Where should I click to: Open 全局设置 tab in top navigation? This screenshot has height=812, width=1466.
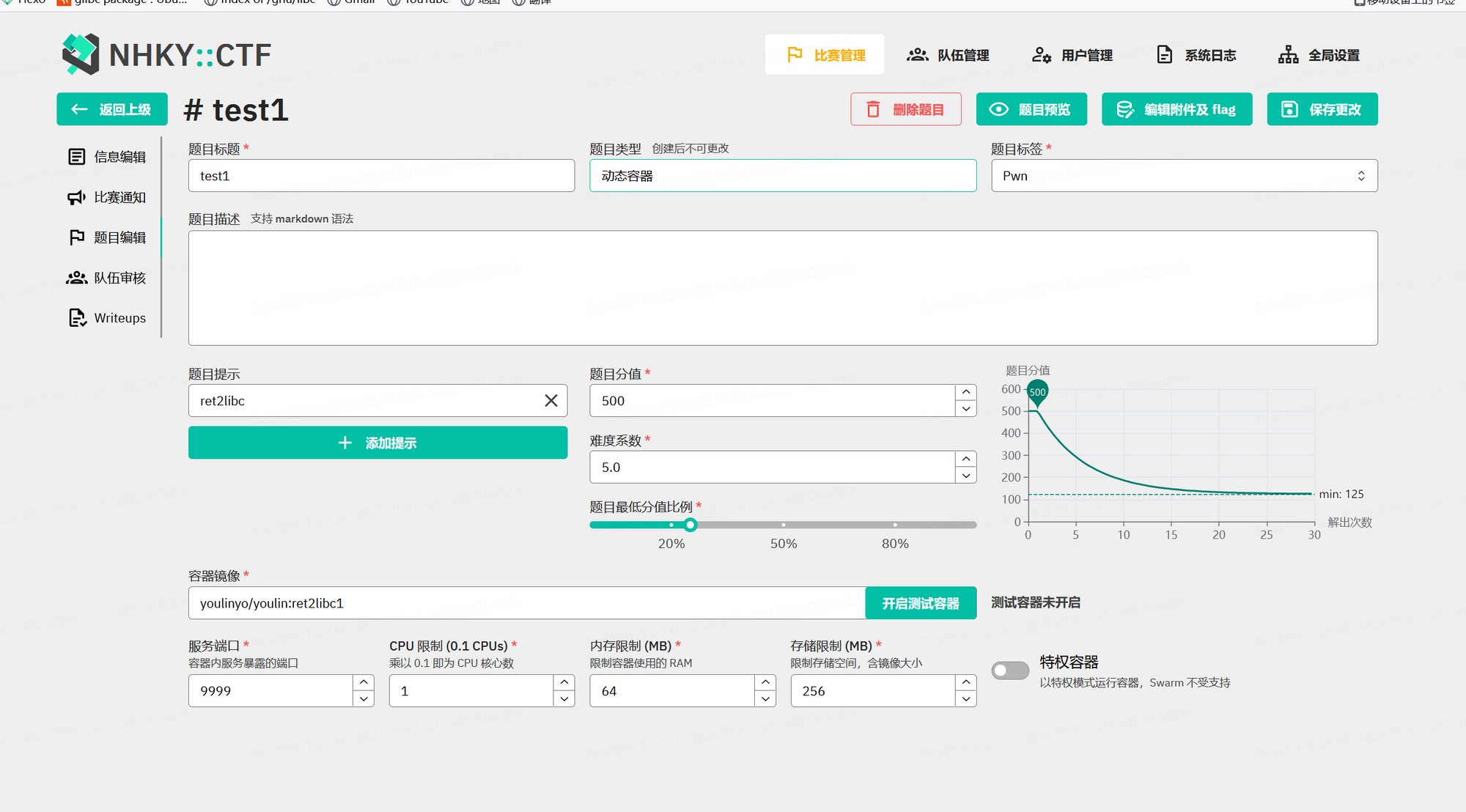click(1319, 55)
